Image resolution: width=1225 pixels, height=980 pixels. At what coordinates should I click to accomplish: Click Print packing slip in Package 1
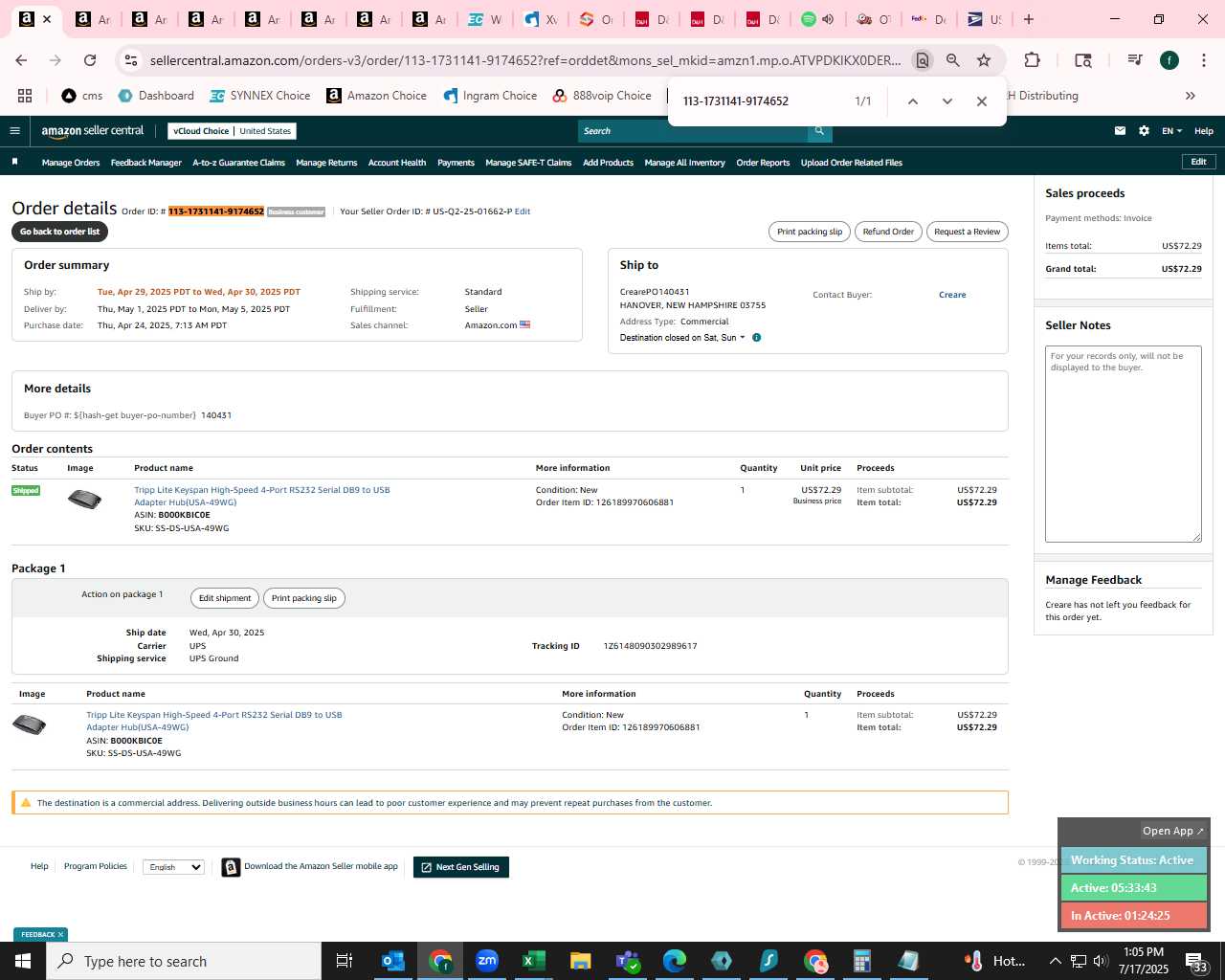304,598
